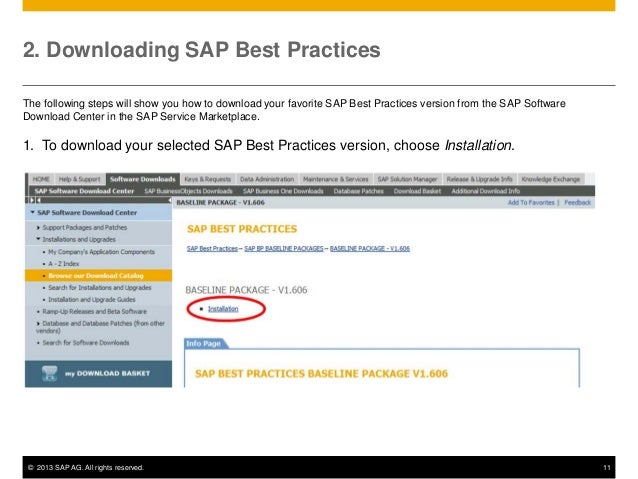Open the Keys & Requests tab
The image size is (638, 479).
click(x=208, y=179)
